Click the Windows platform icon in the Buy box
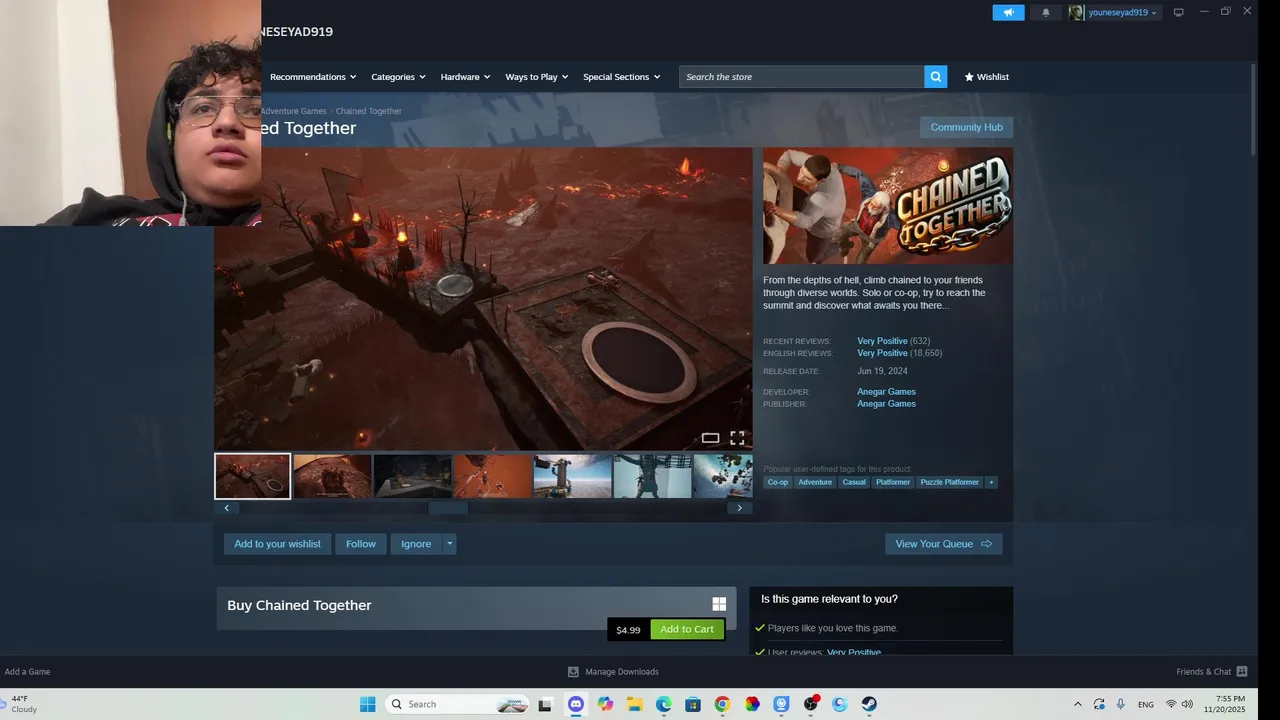 coord(719,604)
